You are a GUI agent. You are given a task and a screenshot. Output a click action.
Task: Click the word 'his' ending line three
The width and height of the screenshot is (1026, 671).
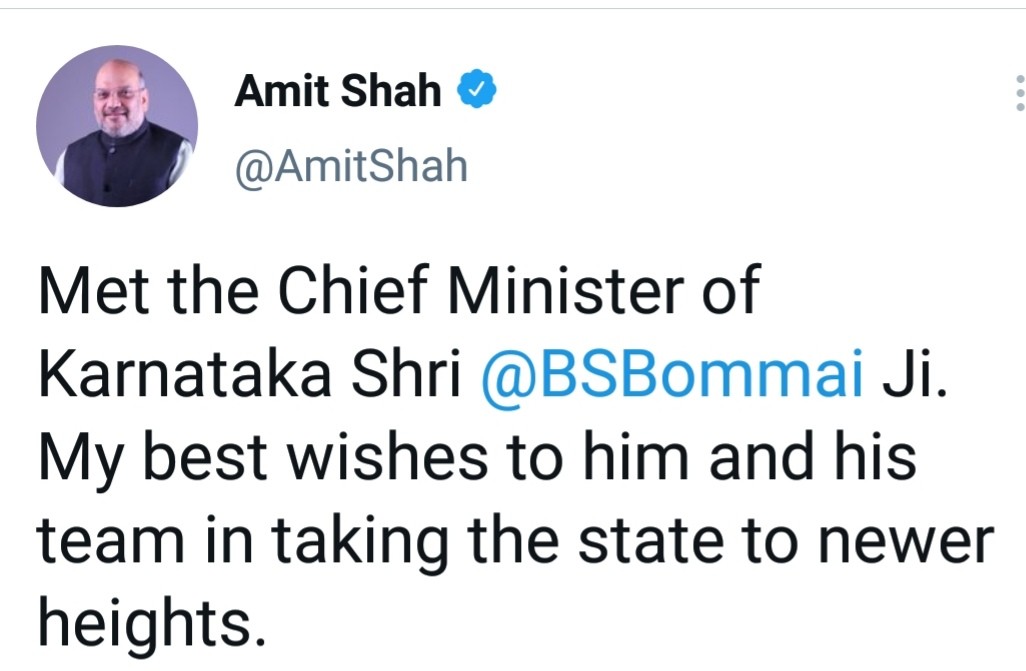(875, 456)
